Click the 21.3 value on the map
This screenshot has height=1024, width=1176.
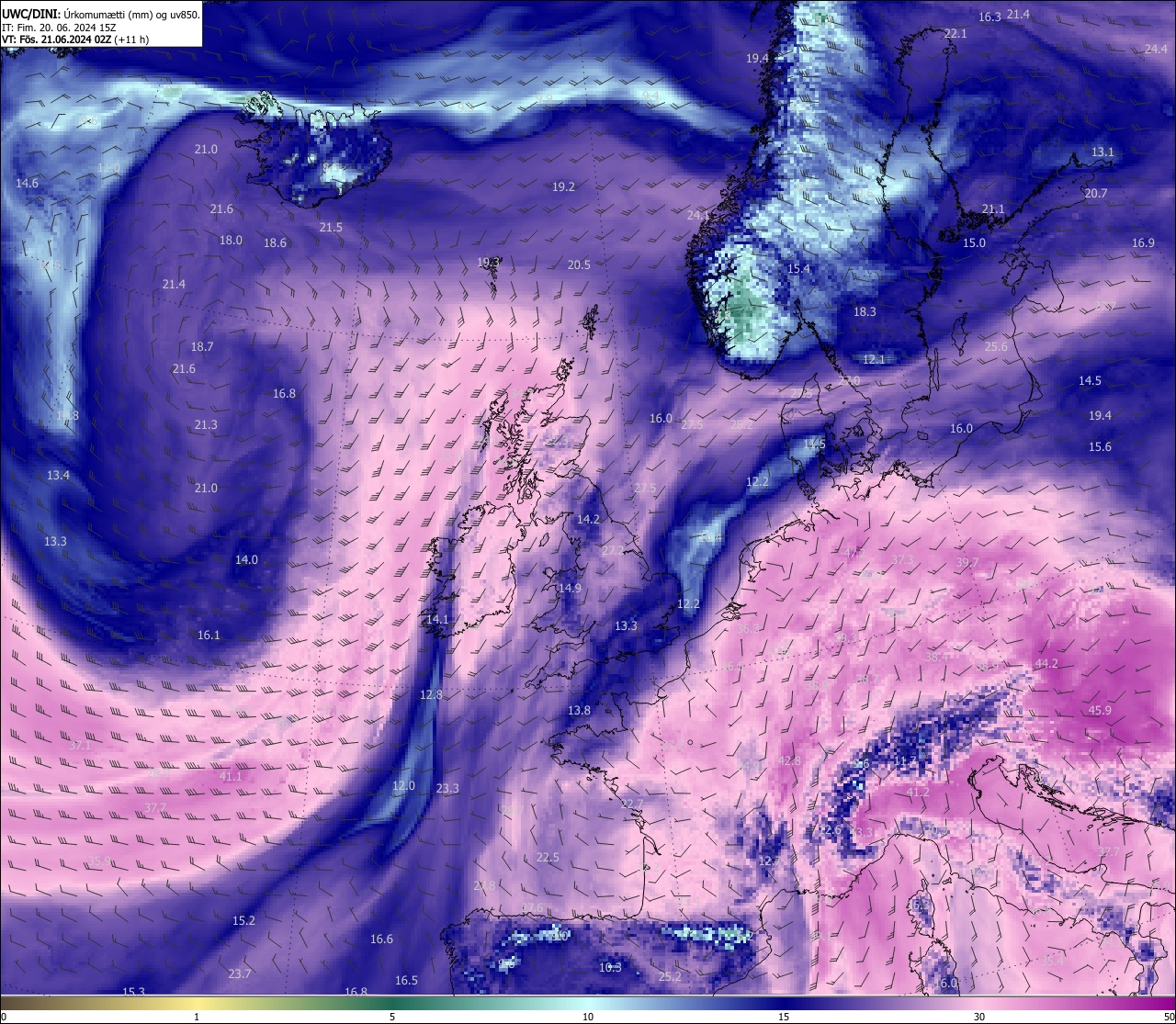point(206,424)
